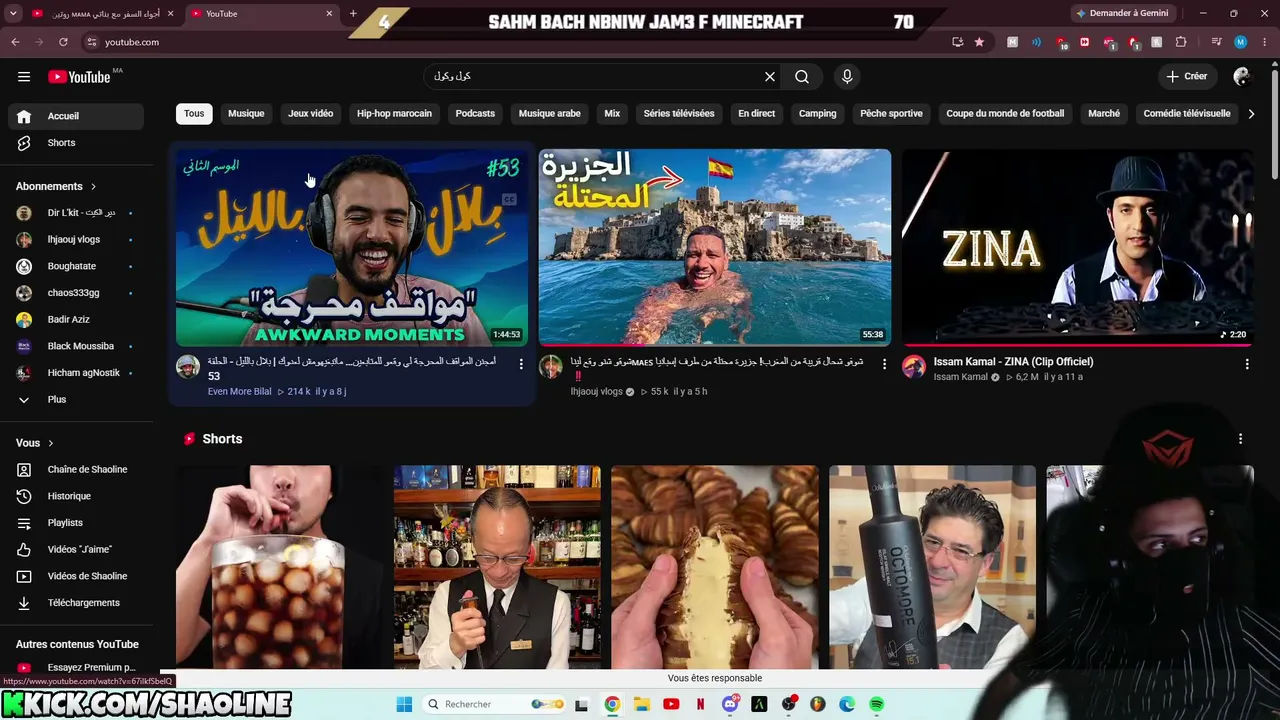
Task: Select the En direct chip
Action: [757, 114]
